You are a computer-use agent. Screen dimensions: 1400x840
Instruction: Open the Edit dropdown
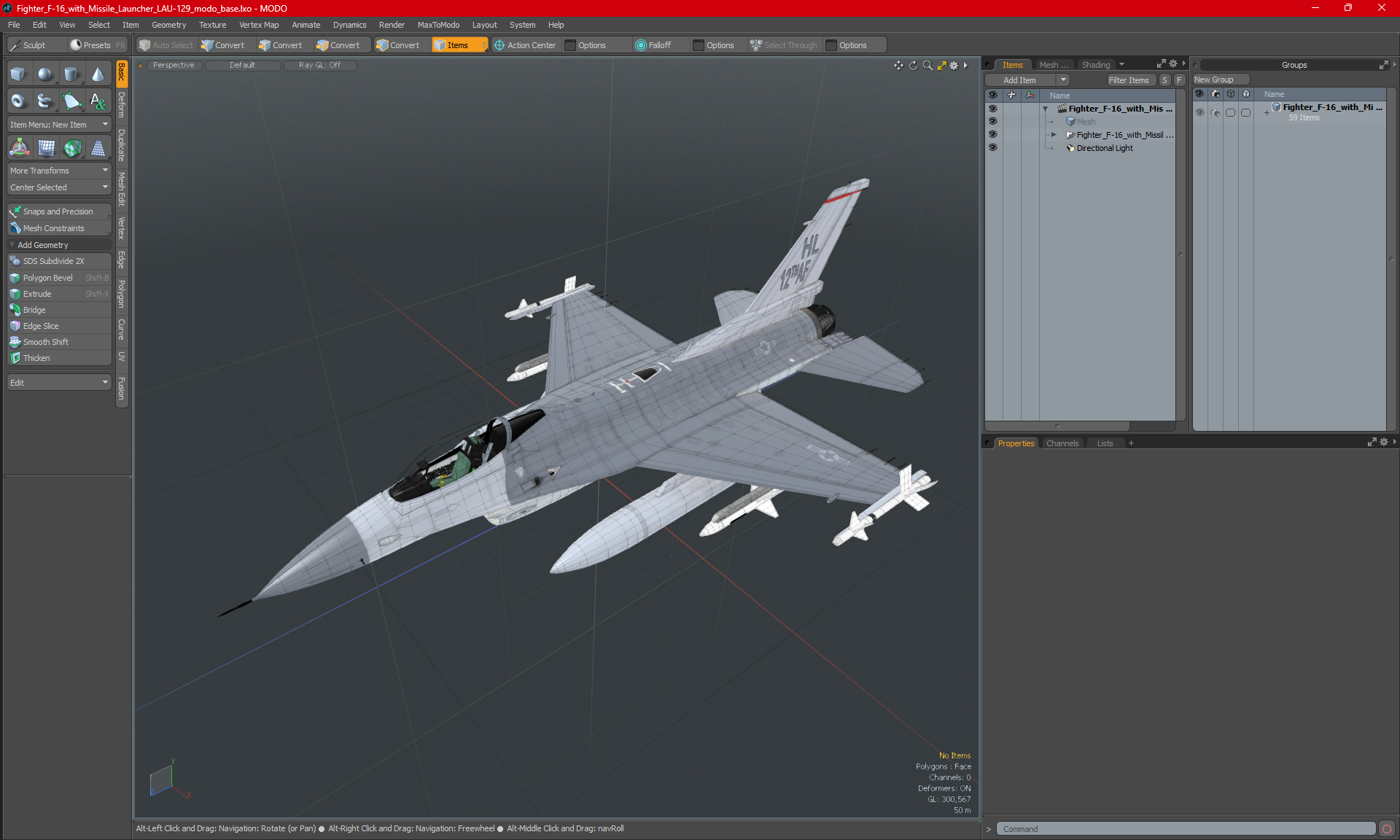(x=59, y=383)
